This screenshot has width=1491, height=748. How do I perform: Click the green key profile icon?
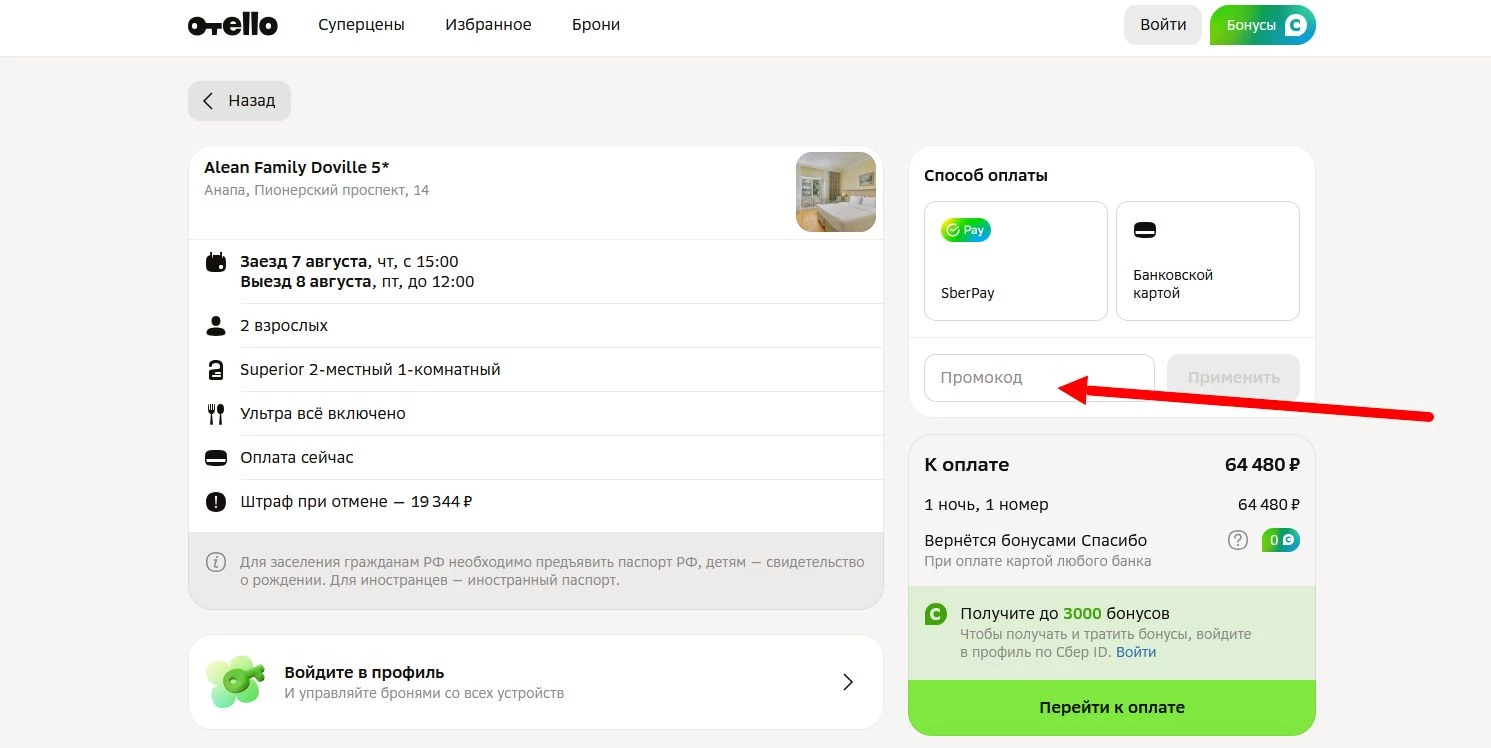235,682
